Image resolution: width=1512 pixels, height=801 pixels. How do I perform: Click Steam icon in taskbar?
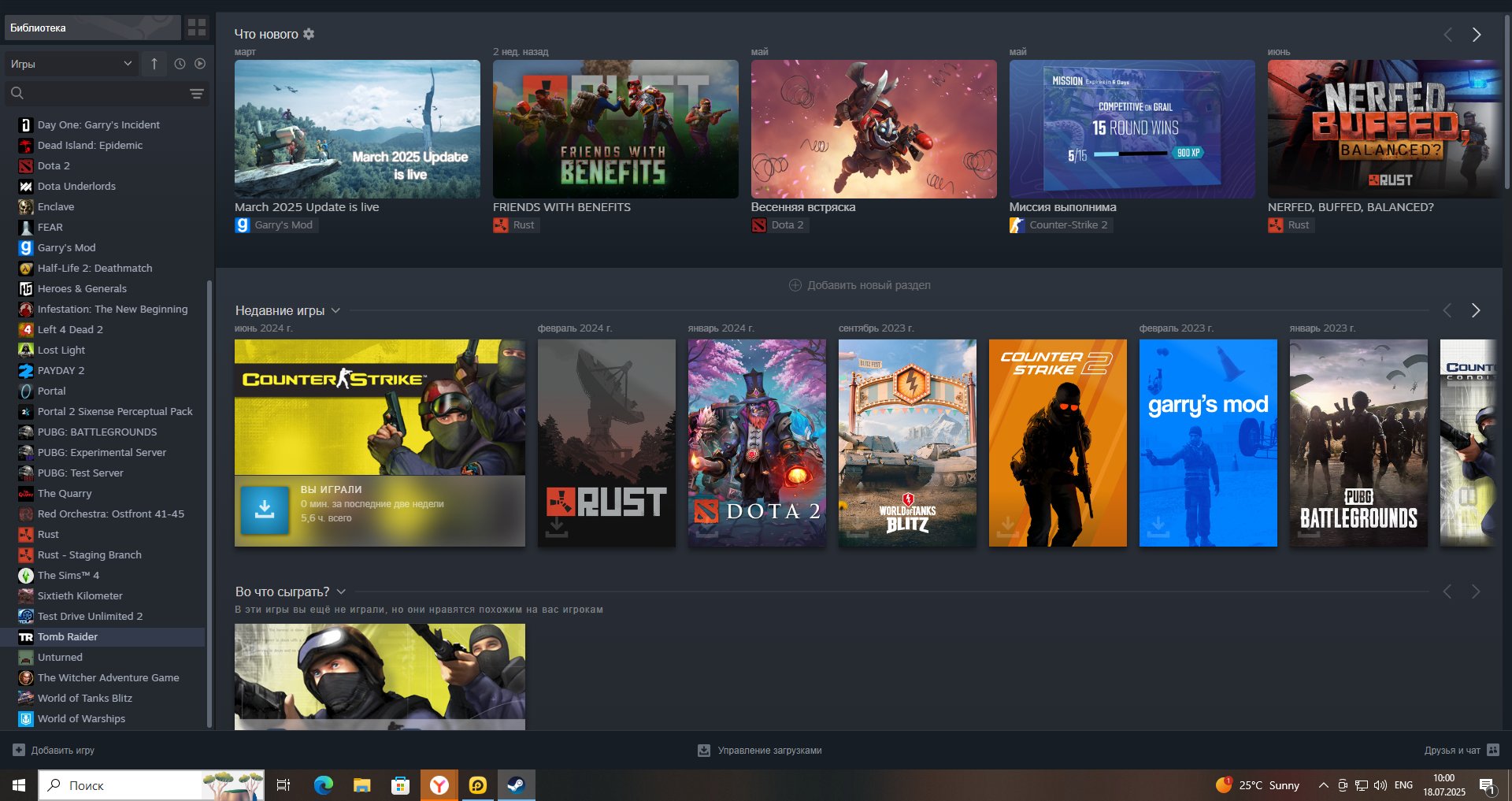(x=516, y=785)
